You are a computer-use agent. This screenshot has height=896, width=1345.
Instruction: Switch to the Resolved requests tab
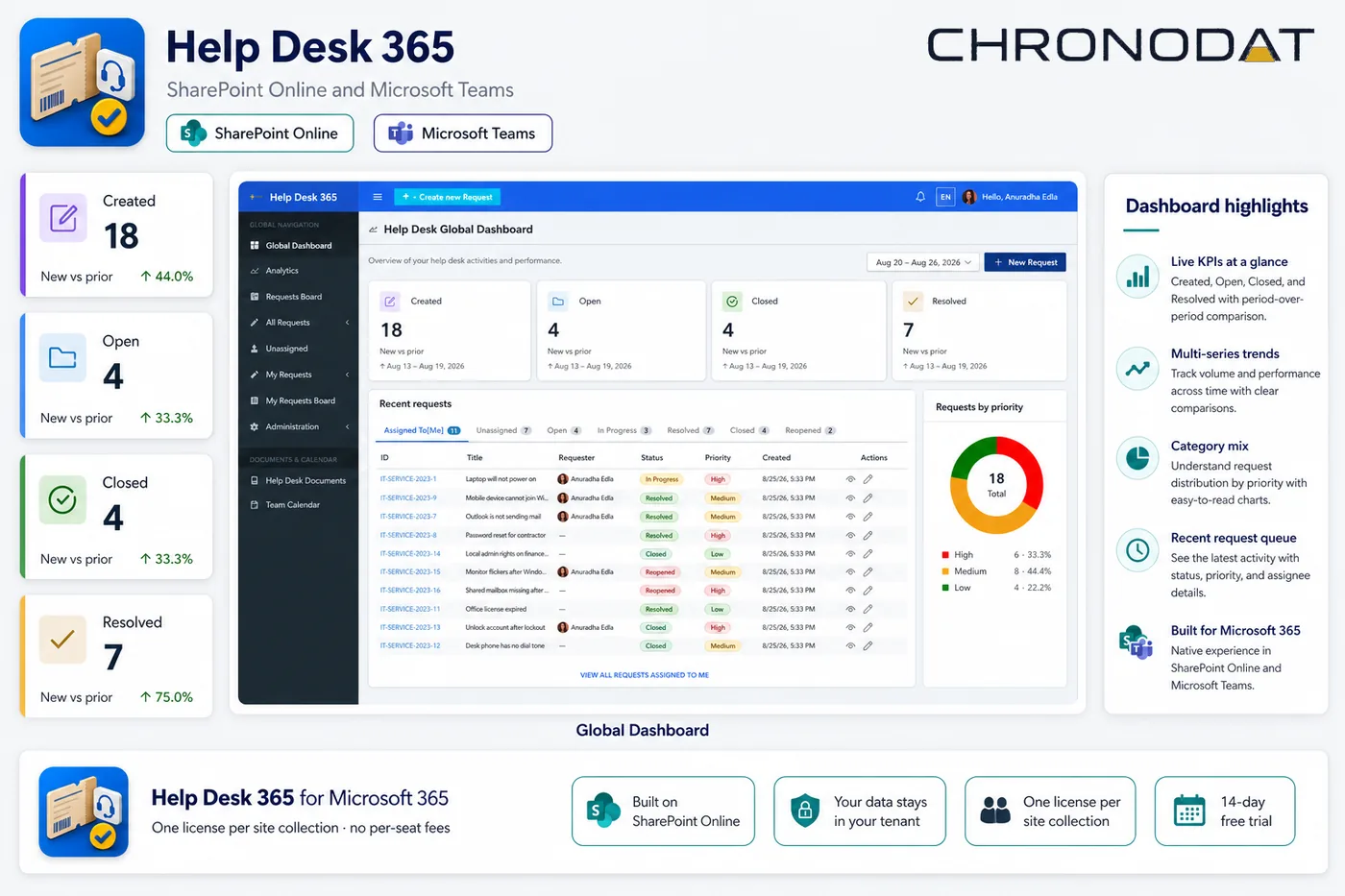[x=691, y=430]
